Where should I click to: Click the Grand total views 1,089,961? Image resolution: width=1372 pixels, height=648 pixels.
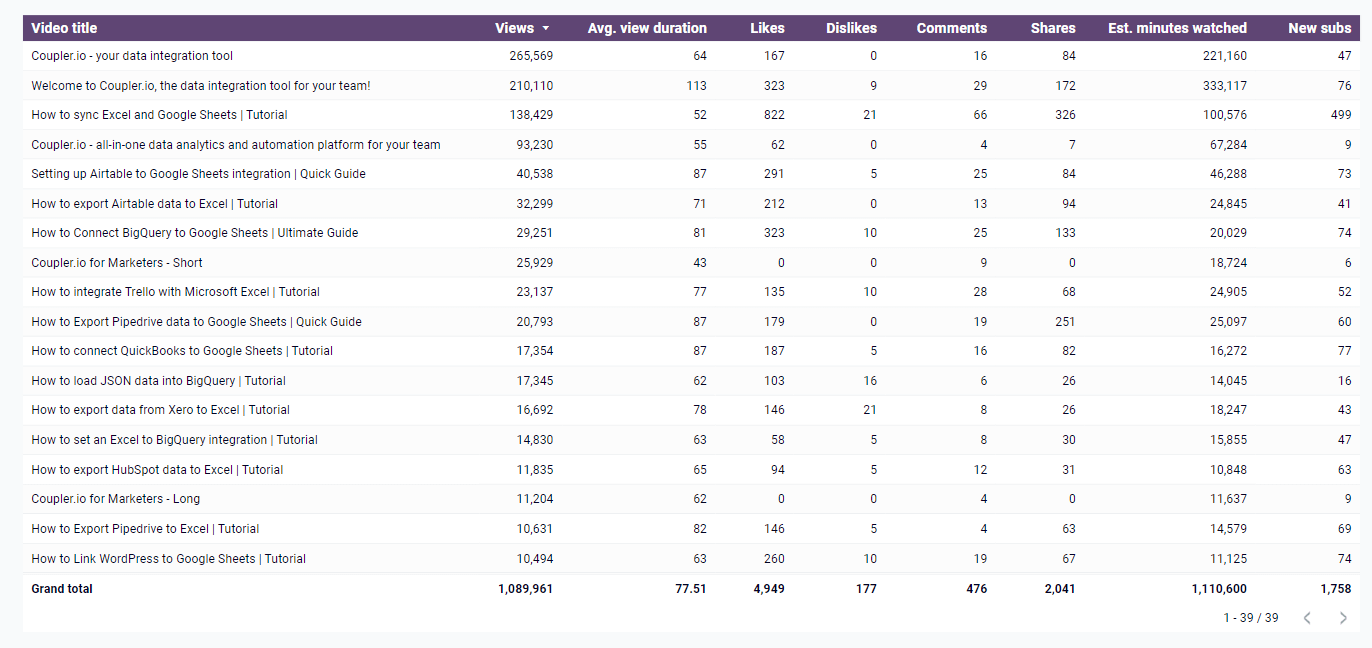(525, 589)
